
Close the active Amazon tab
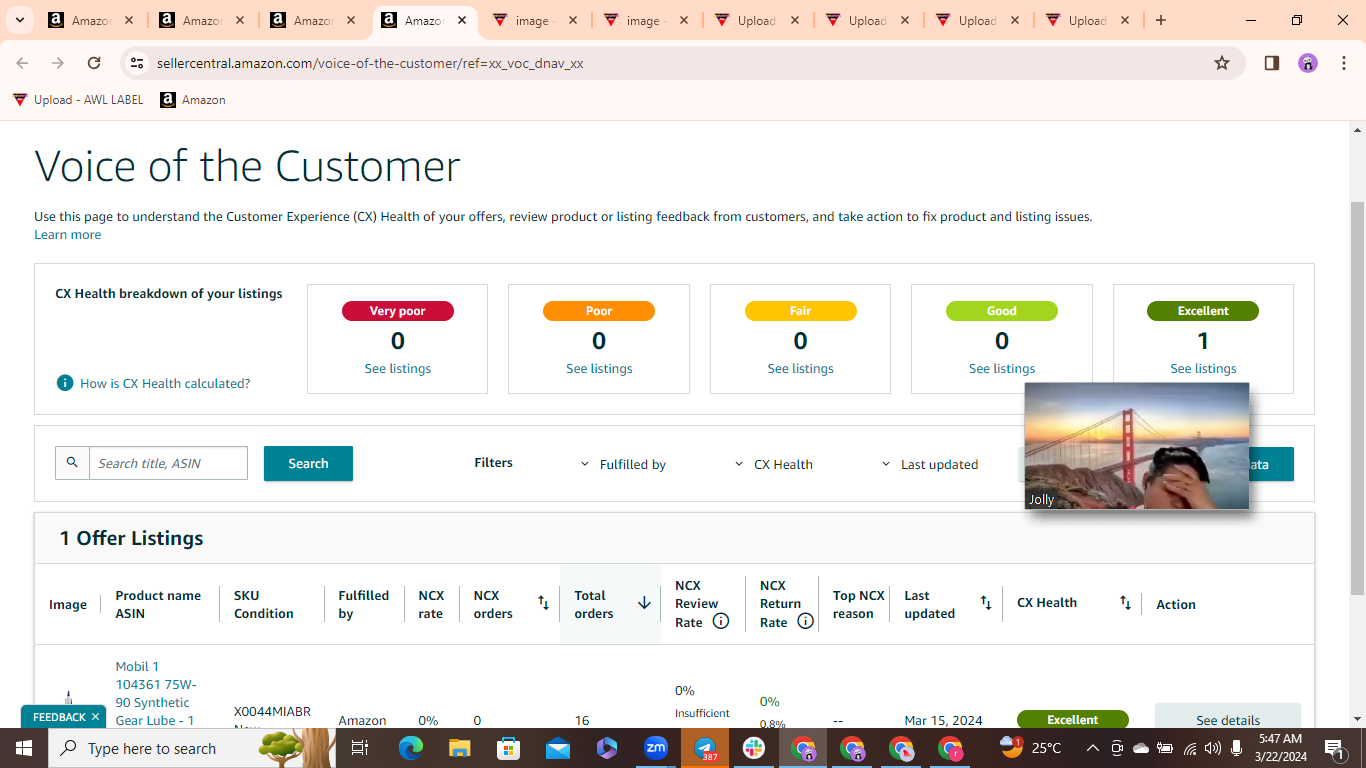[x=462, y=20]
